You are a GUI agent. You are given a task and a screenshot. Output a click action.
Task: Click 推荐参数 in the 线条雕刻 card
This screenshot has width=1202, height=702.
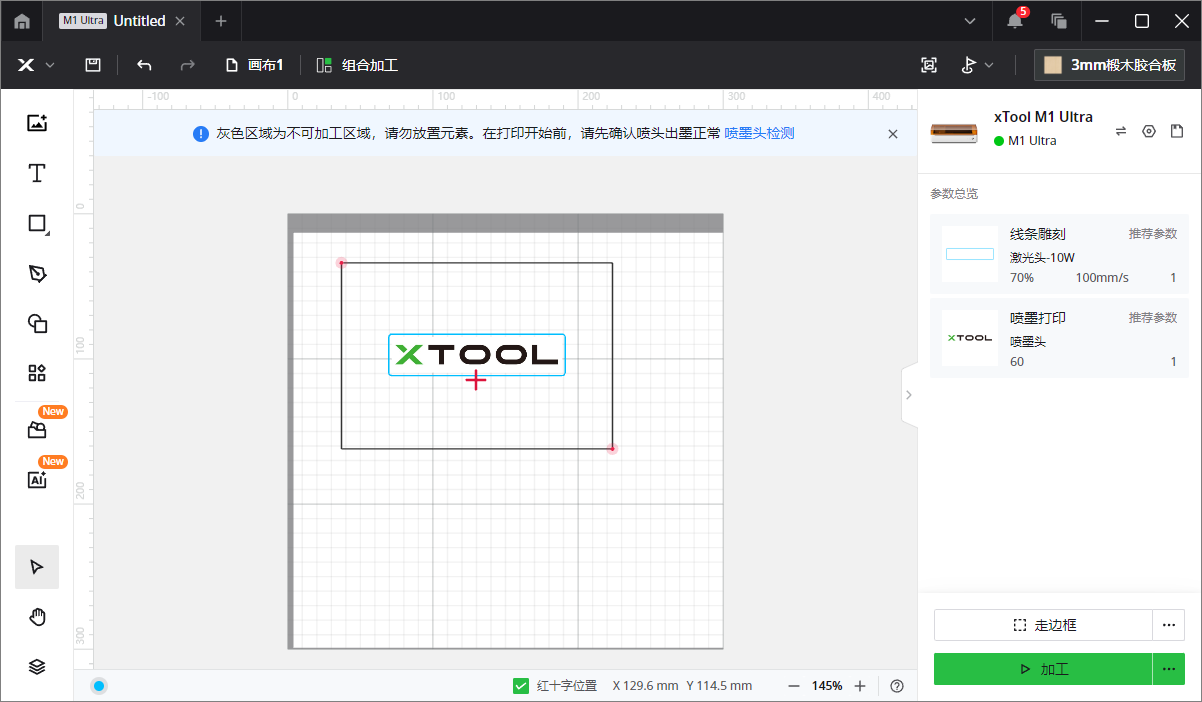[x=1153, y=234]
